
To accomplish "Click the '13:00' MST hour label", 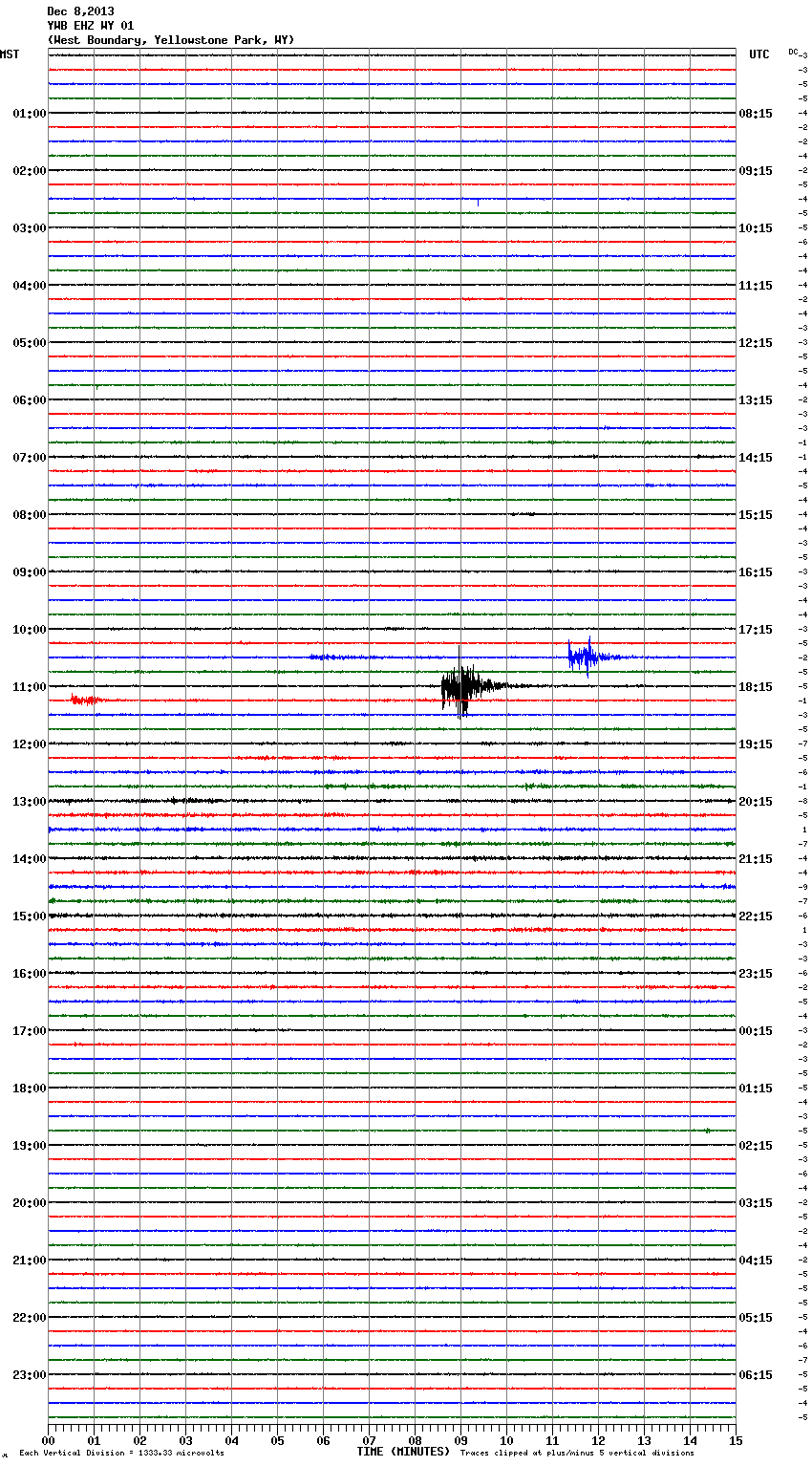I will [x=30, y=802].
